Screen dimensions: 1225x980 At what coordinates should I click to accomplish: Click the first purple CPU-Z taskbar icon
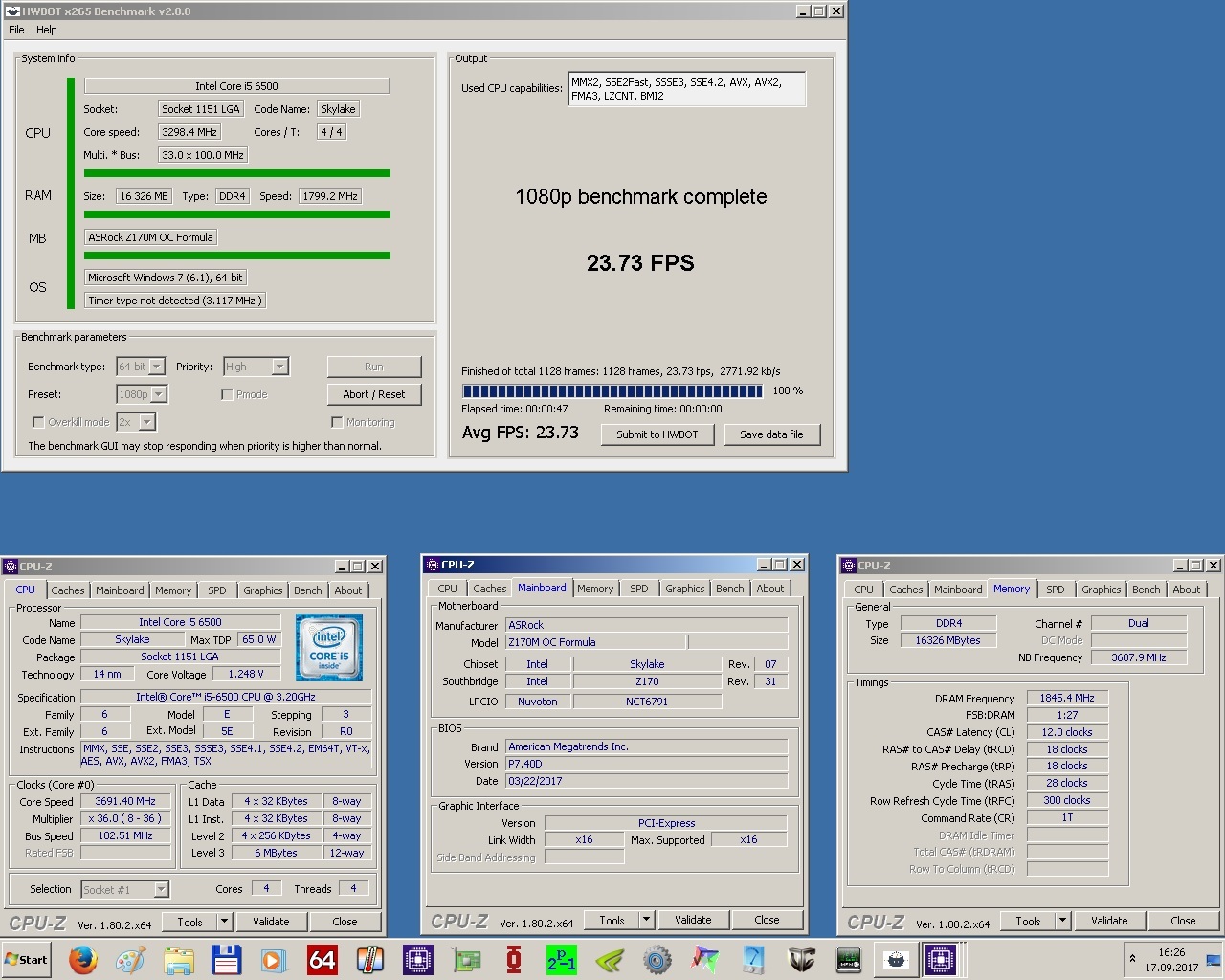point(417,959)
